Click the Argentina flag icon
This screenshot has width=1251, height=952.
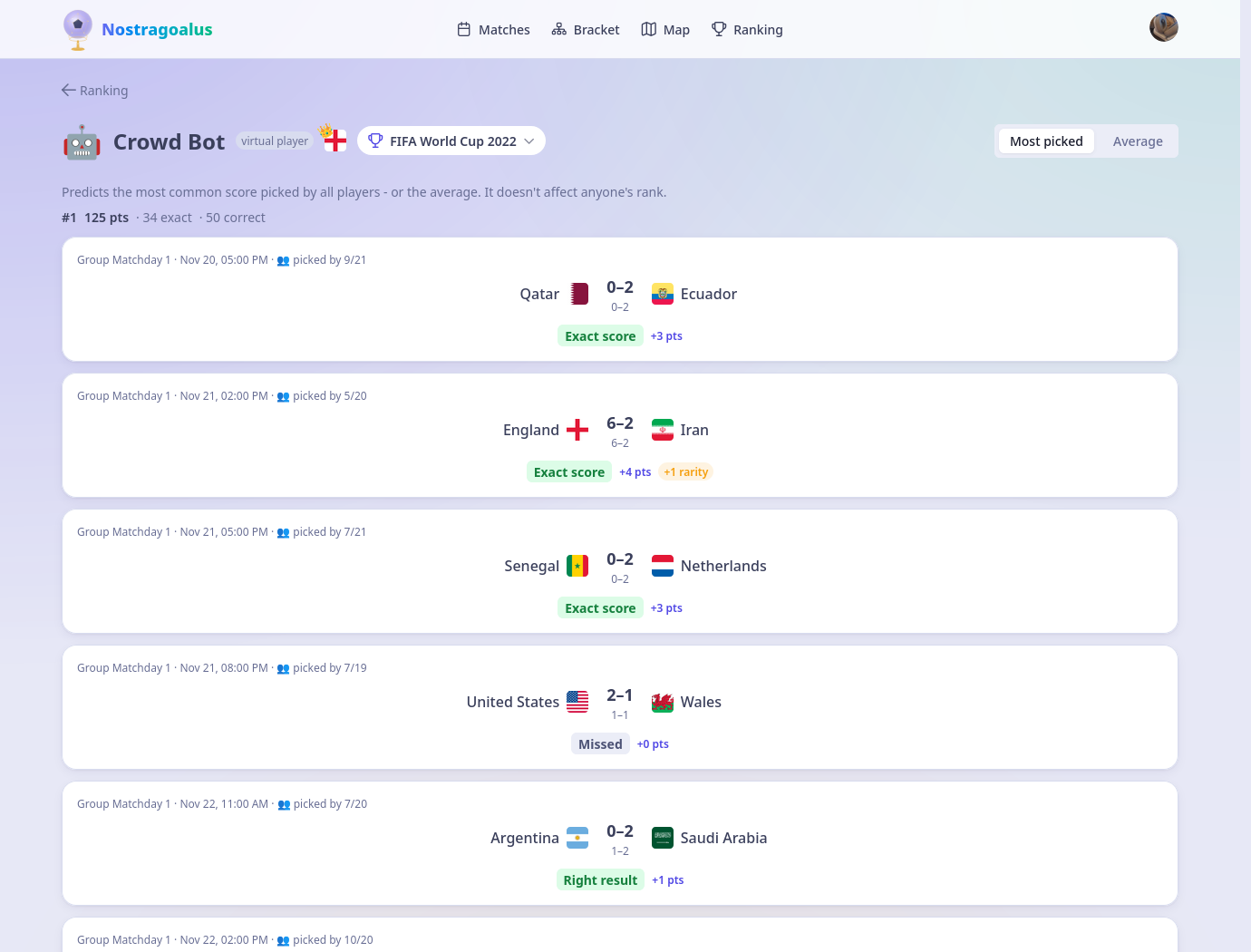[577, 838]
